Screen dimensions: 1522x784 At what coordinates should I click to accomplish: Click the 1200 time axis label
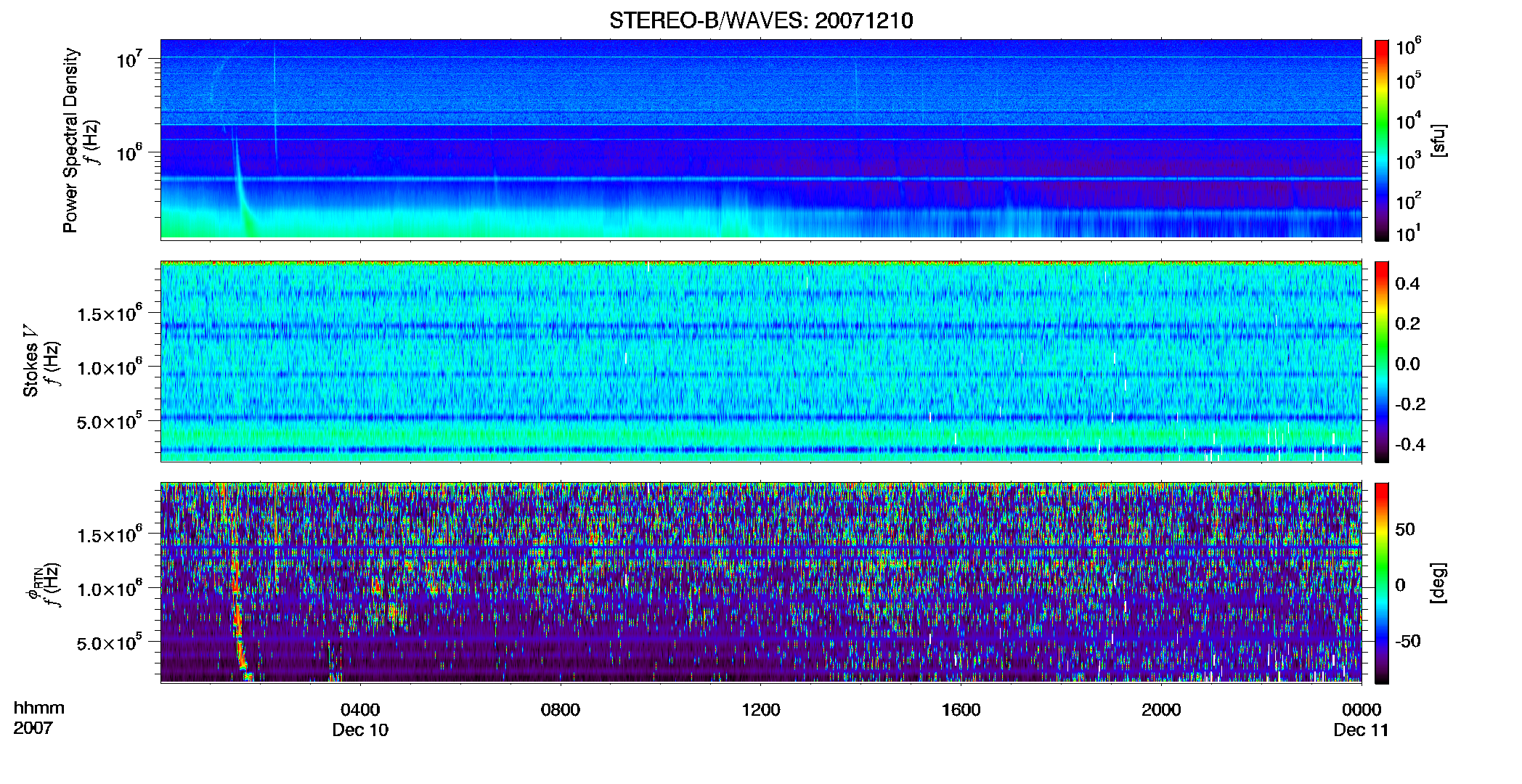[761, 709]
